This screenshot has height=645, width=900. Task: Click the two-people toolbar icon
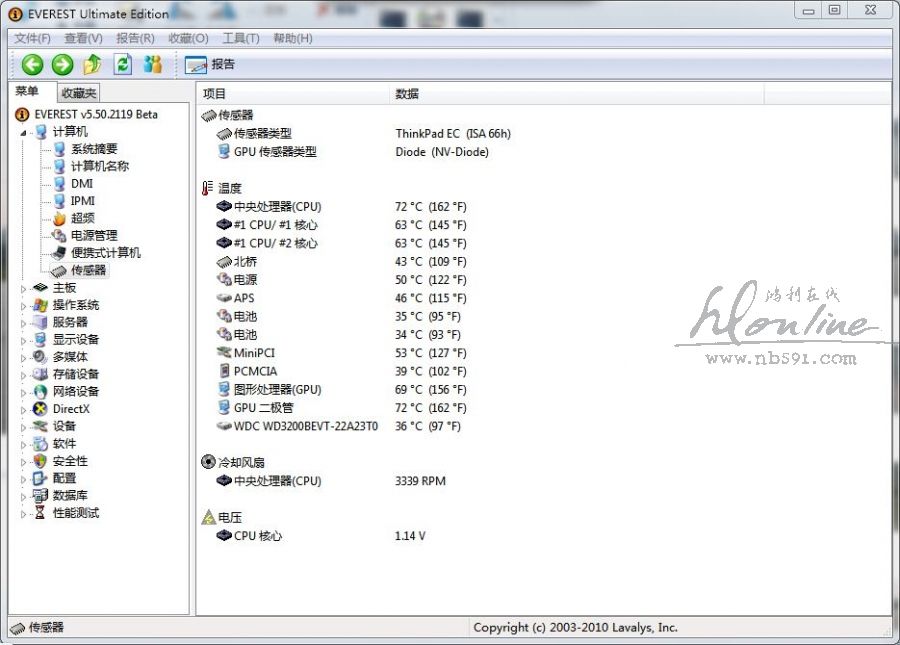152,65
